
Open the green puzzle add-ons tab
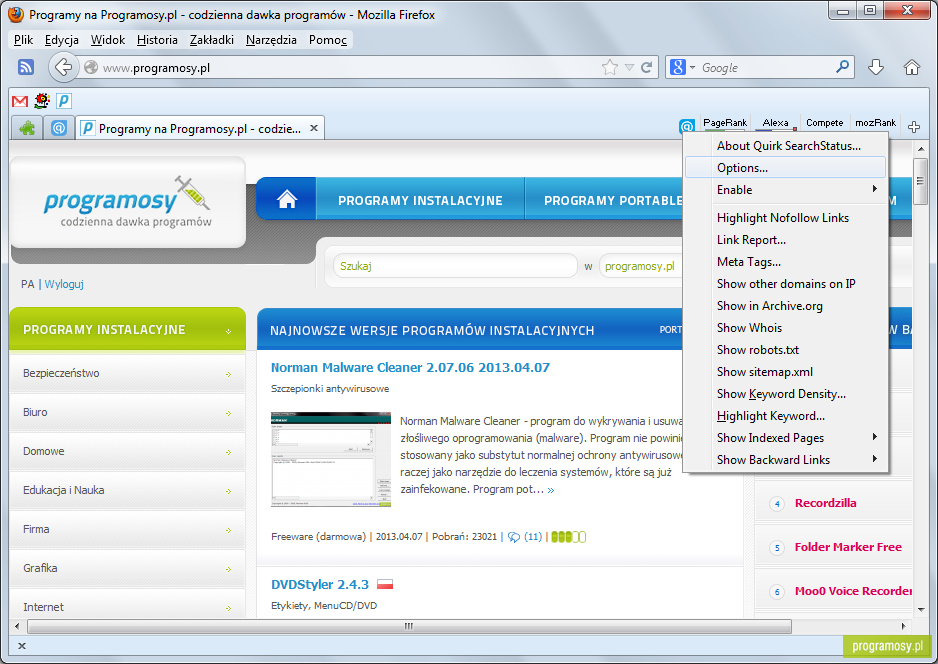27,127
